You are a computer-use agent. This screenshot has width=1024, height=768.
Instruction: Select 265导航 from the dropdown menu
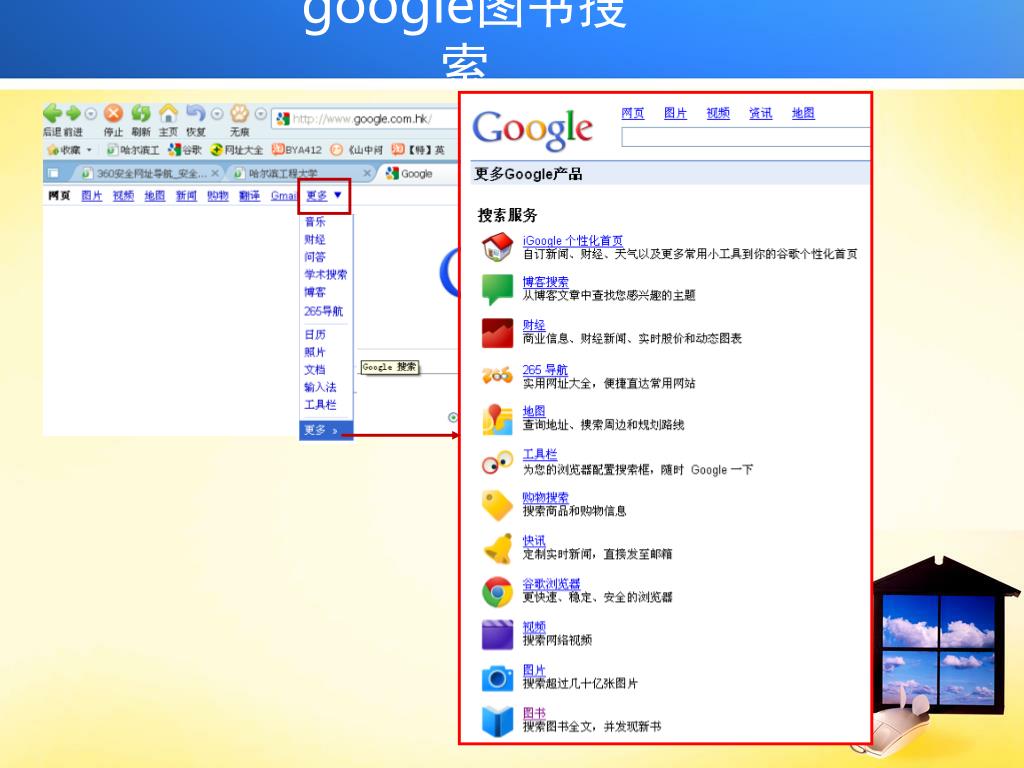[x=323, y=312]
